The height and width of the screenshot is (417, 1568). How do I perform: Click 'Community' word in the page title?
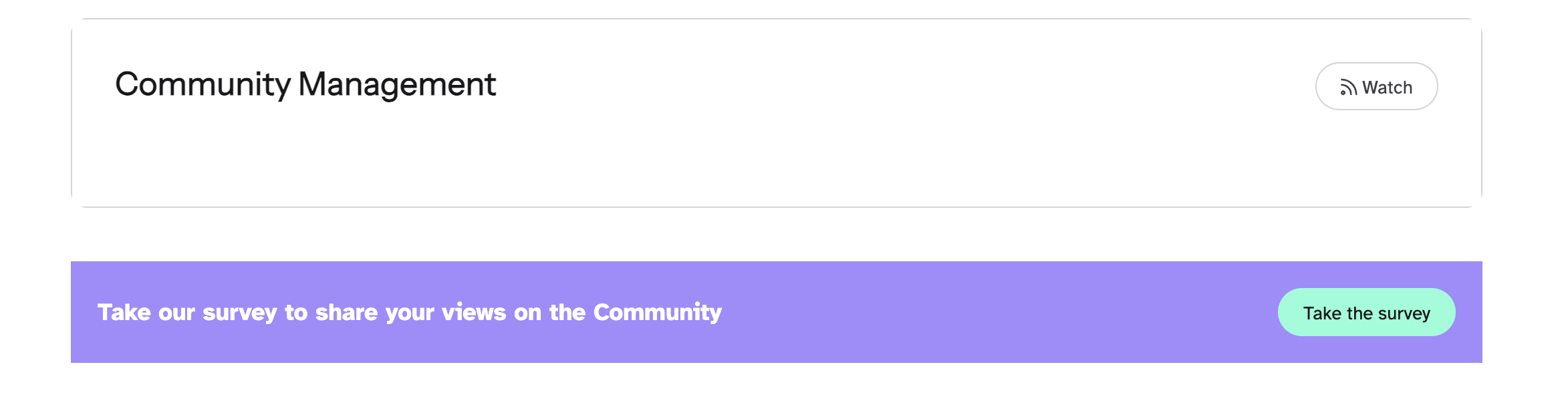[x=203, y=85]
